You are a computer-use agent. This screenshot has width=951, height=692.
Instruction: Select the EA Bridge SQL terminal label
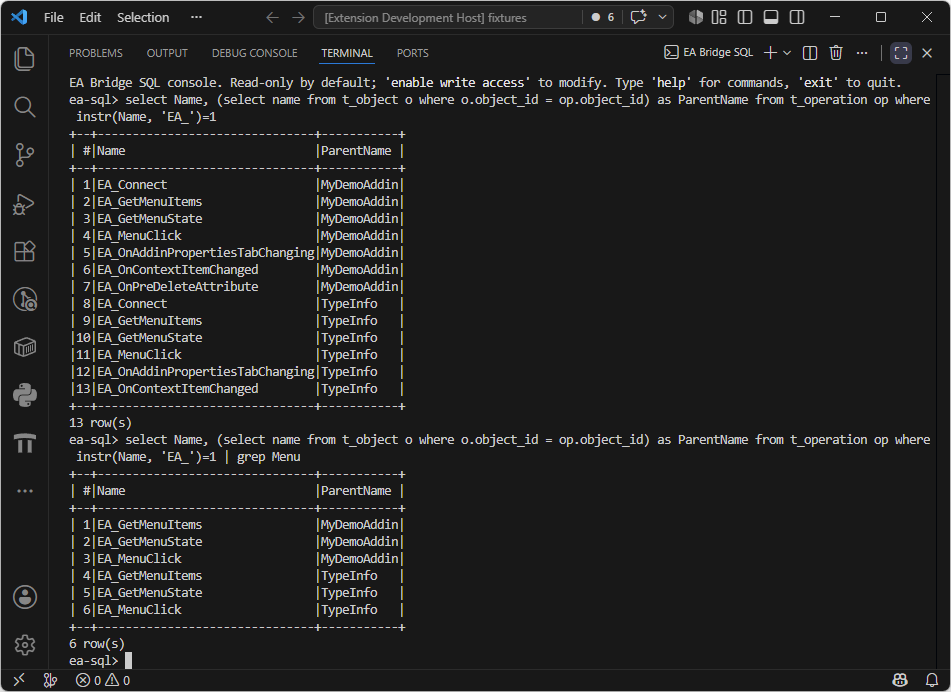(x=709, y=53)
